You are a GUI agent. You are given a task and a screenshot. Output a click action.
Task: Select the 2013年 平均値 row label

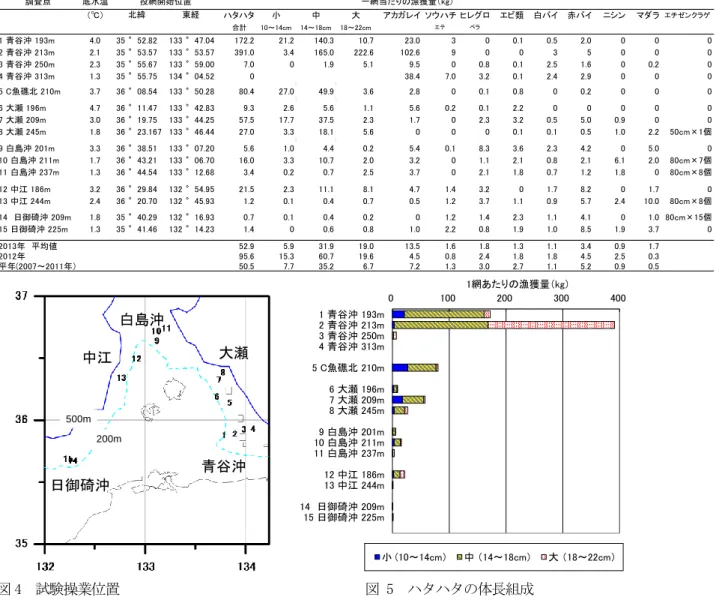(29, 246)
